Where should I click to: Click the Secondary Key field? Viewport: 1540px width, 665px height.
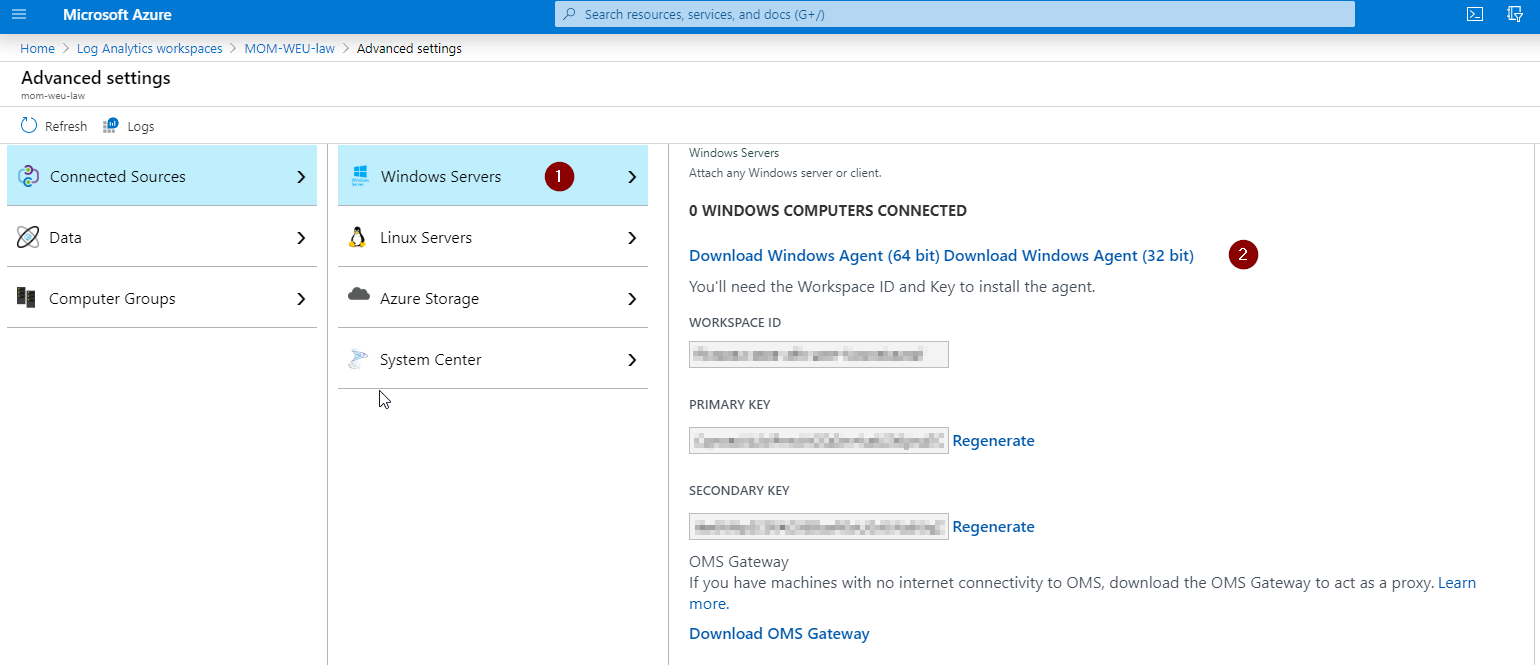818,526
